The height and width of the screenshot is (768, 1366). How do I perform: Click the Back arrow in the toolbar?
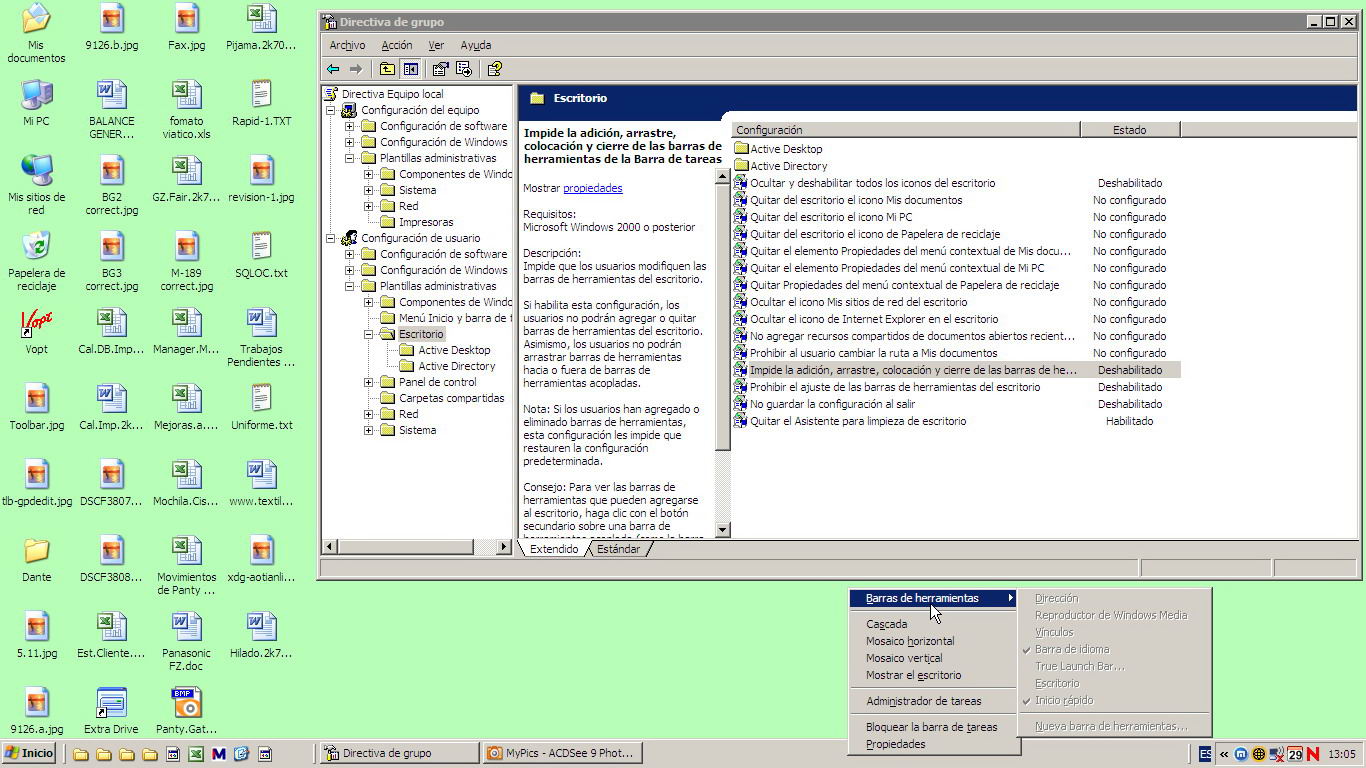click(333, 69)
